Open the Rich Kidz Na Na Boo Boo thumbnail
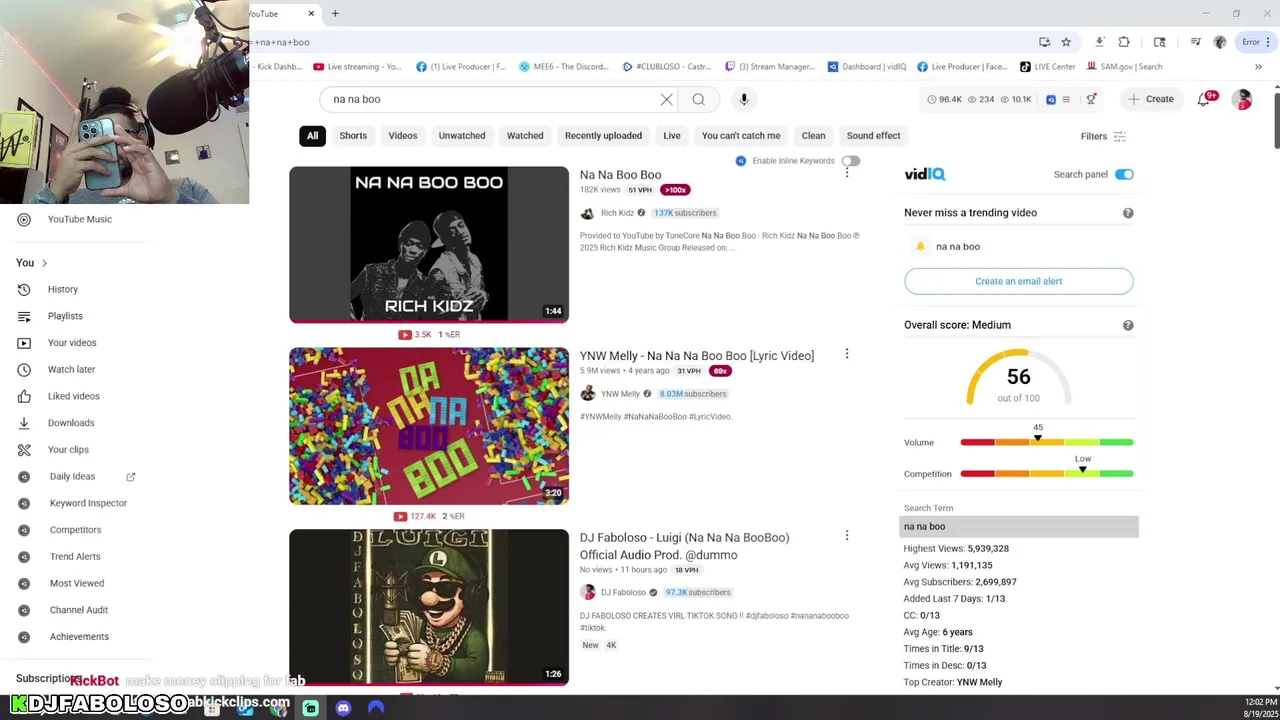Screen dimensions: 1280x720 (429, 245)
